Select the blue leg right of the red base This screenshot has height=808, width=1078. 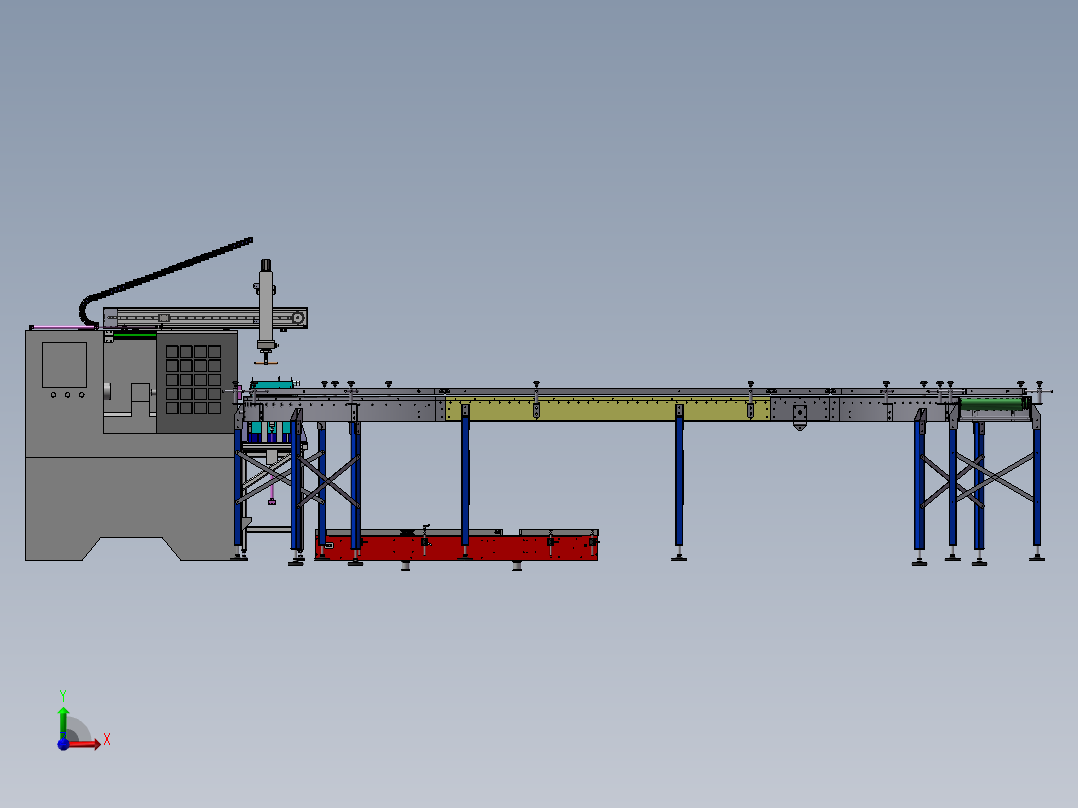tap(679, 485)
